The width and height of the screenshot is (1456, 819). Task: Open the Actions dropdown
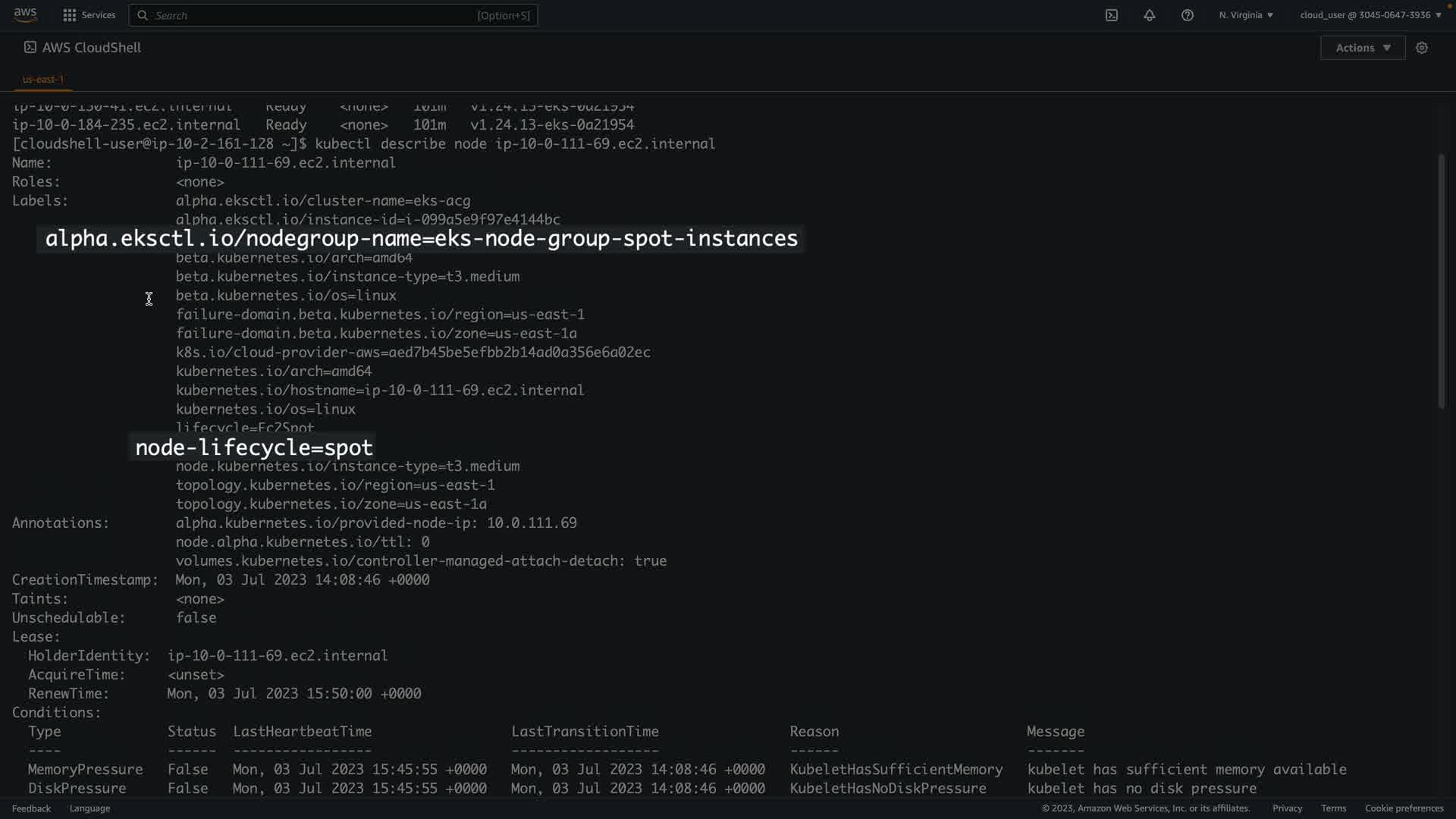click(x=1363, y=48)
